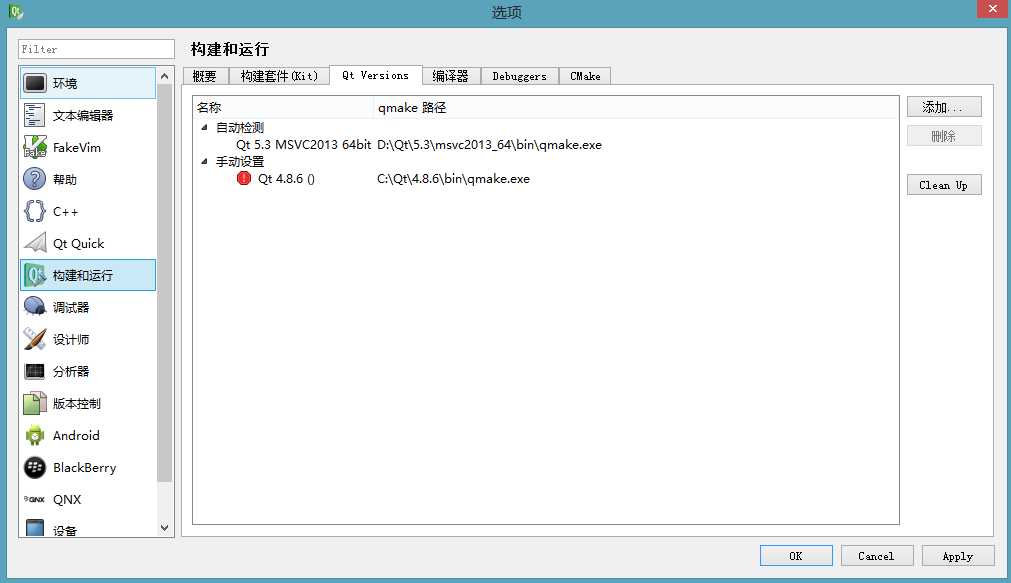Screen dimensions: 1011x583
Task: Click the sidebar scrollbar down arrow
Action: 164,528
